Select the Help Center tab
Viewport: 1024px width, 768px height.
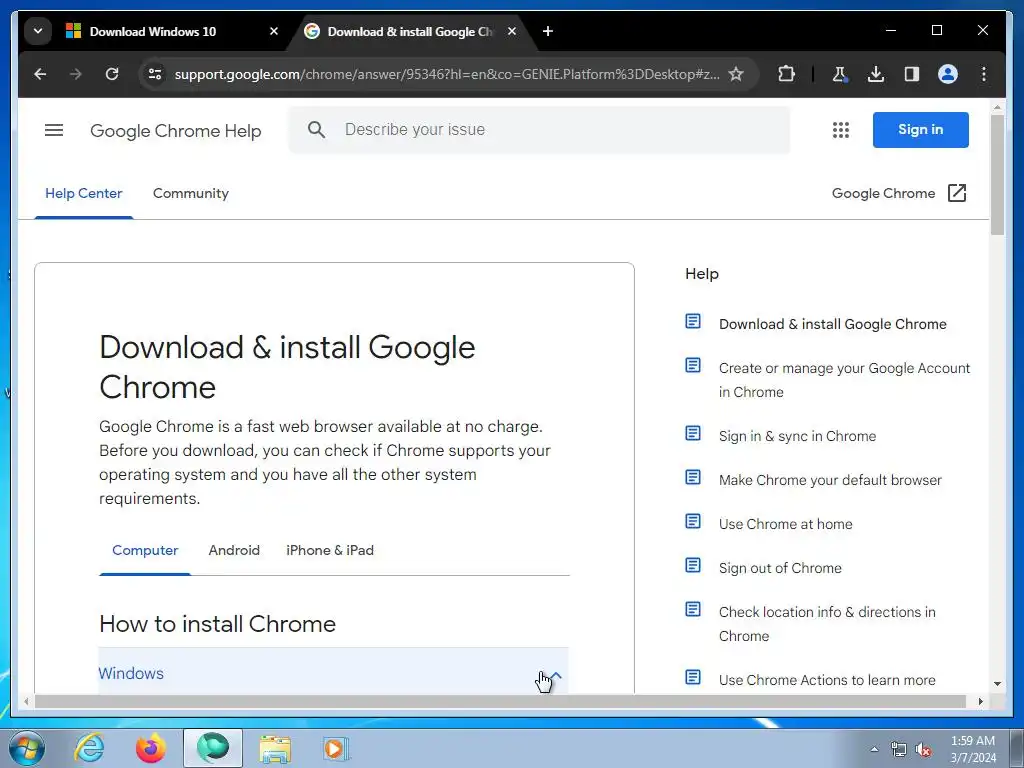coord(84,193)
